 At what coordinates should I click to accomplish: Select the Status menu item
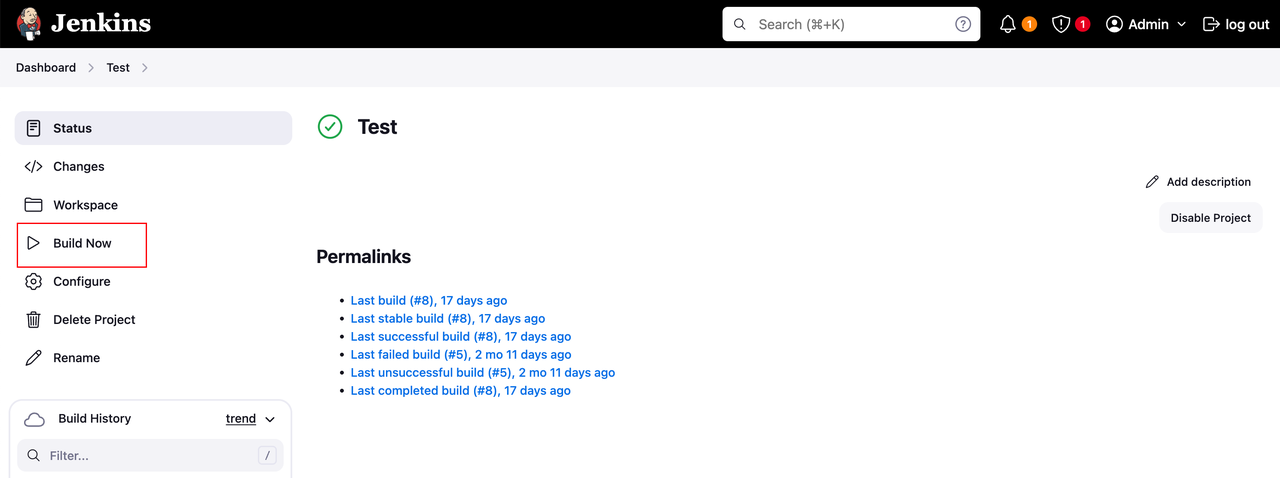[x=153, y=128]
